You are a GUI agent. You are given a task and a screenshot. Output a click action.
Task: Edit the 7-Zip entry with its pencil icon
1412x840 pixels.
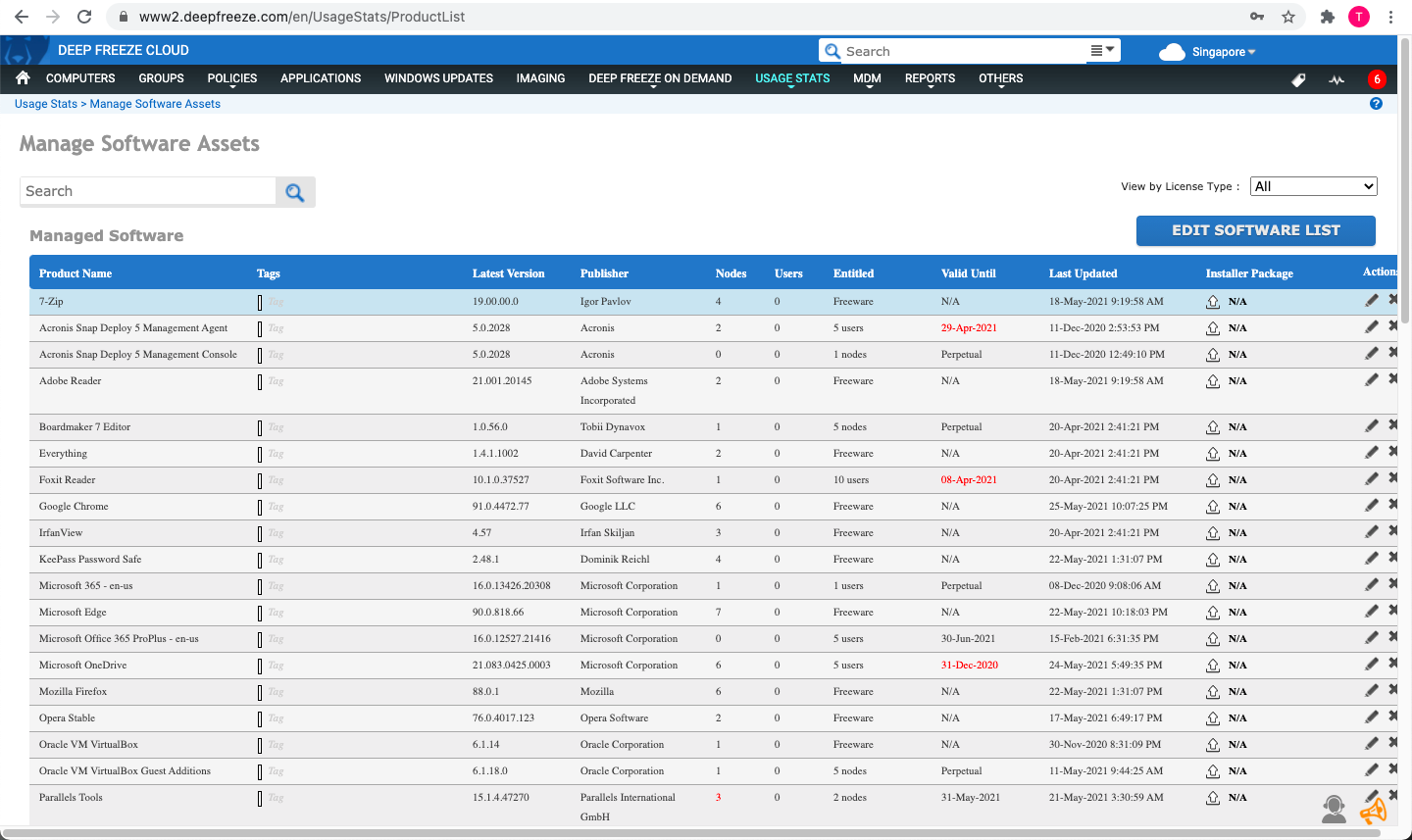pos(1372,301)
